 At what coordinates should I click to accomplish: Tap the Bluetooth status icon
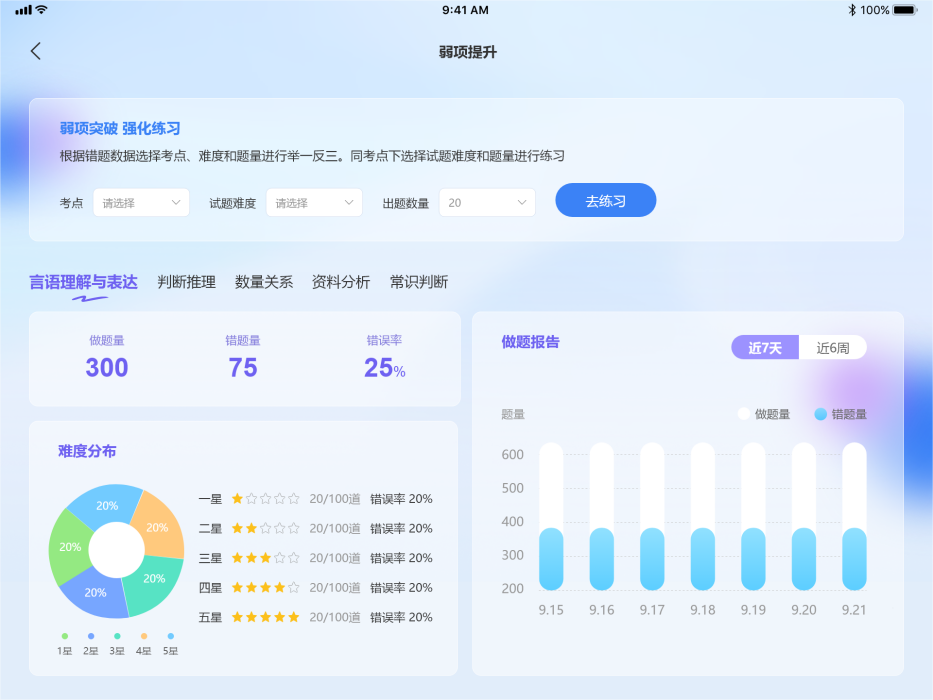tap(851, 10)
